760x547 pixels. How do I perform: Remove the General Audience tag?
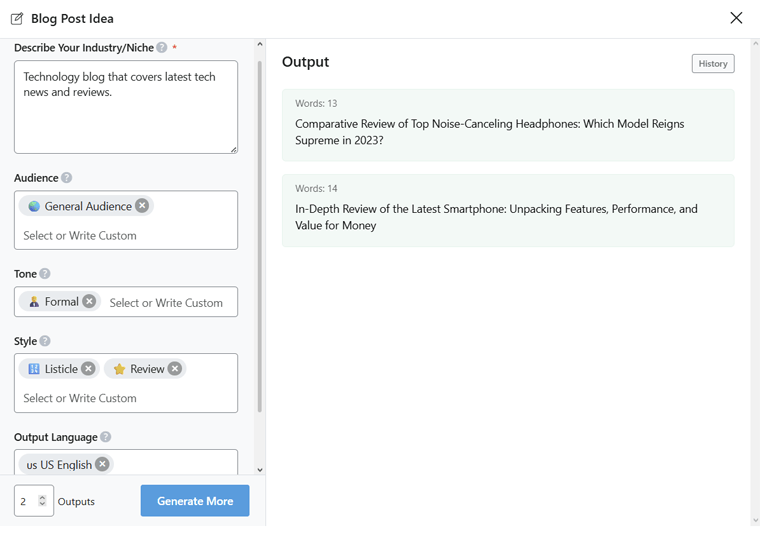point(142,206)
